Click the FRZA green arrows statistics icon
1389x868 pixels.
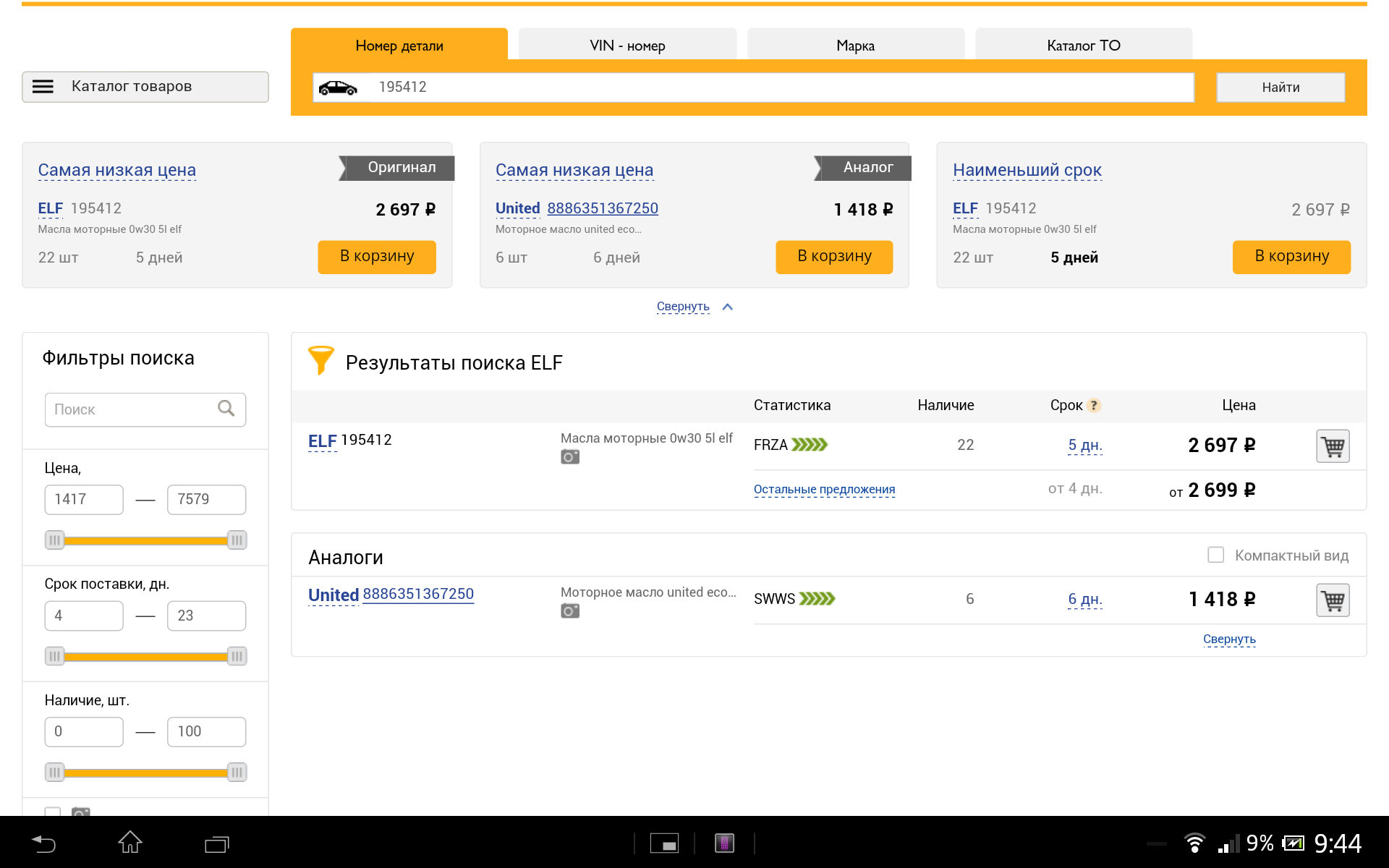[x=810, y=445]
